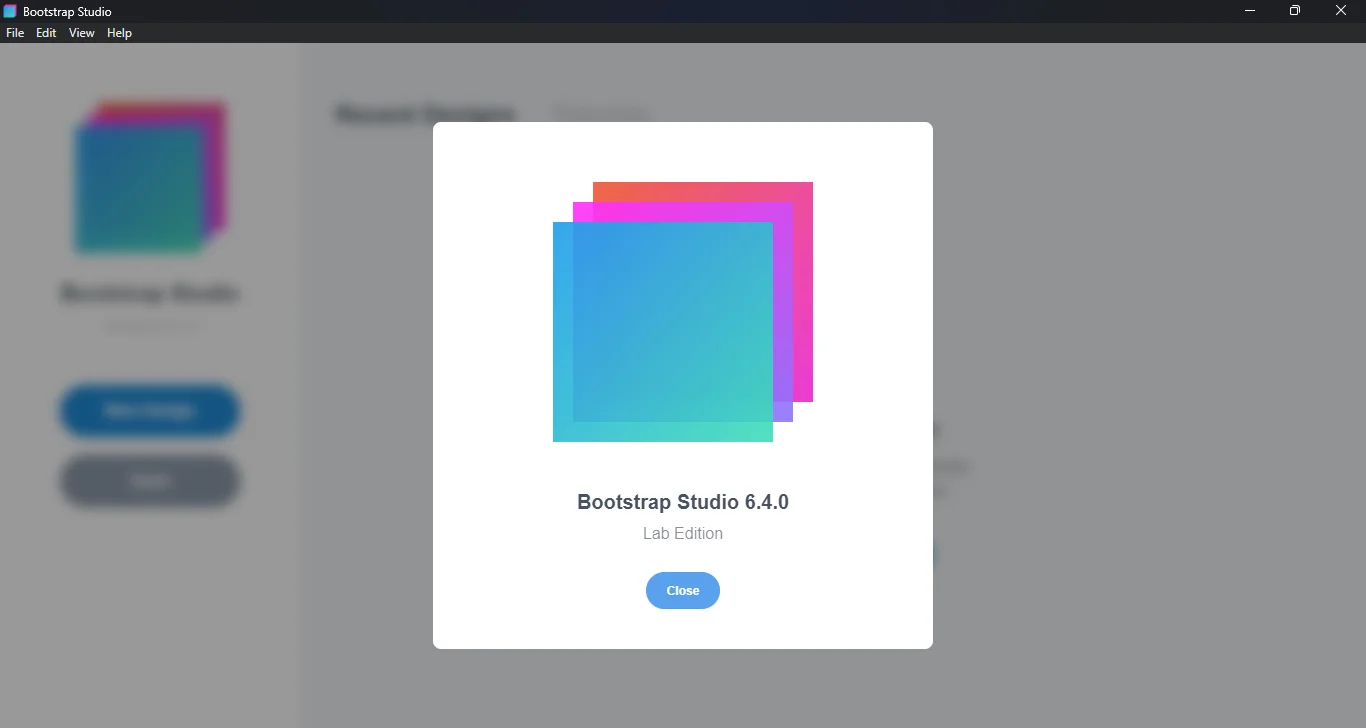Click the Lab Edition label in the dialog
1366x728 pixels.
coord(683,533)
